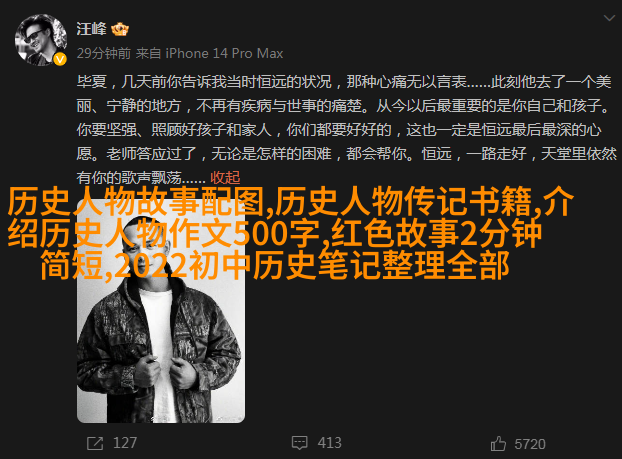
Task: Click the comment speech bubble icon
Action: coord(299,443)
